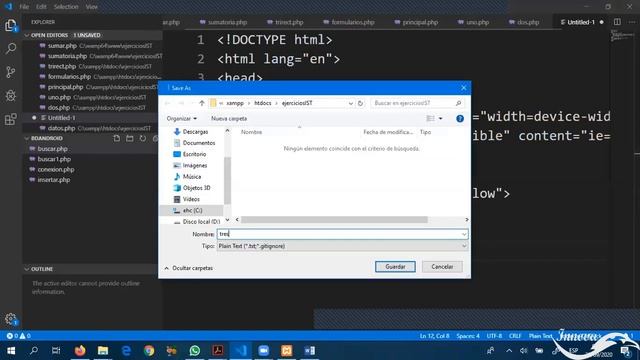
Task: Click the Split Editor icon
Action: [617, 22]
